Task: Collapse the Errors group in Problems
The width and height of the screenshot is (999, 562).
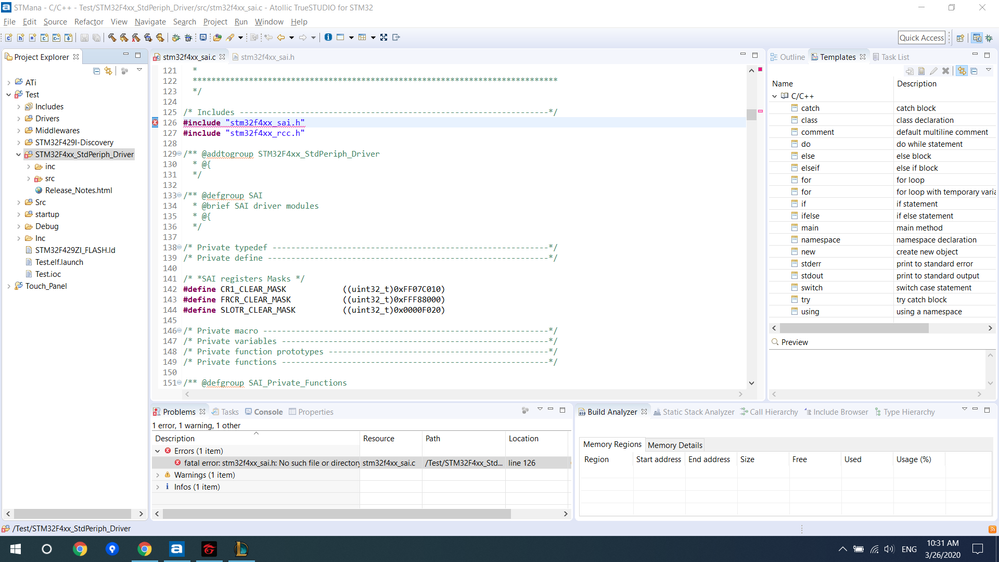Action: tap(158, 451)
